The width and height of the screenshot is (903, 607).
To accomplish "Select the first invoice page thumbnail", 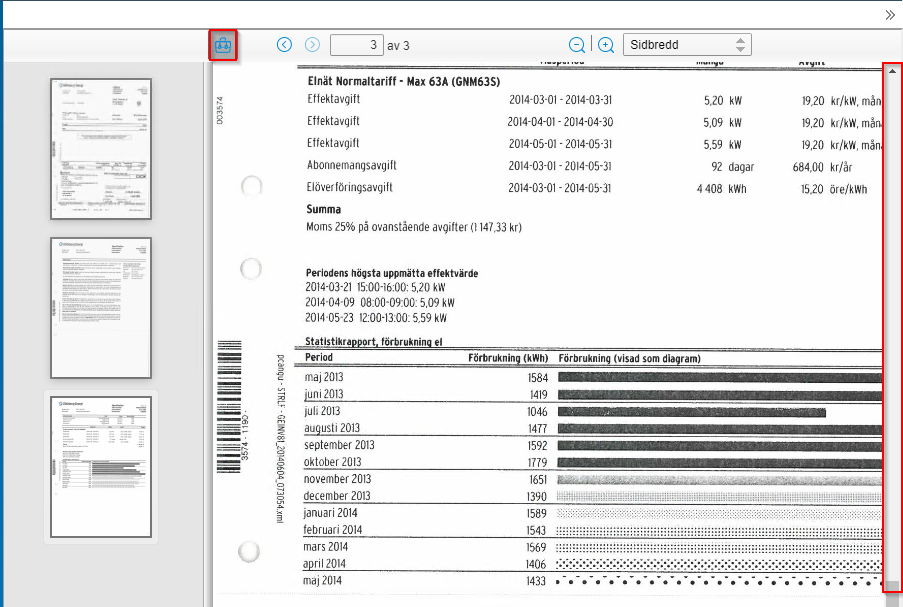I will tap(100, 147).
